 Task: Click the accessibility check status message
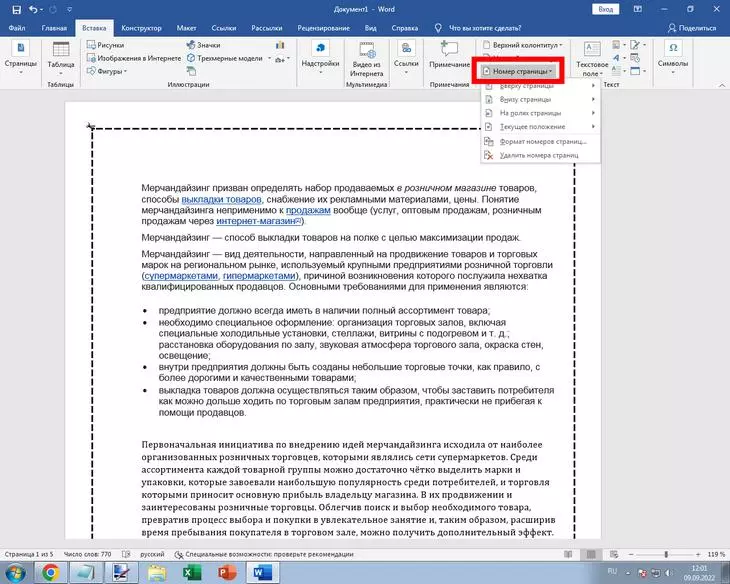tap(264, 554)
